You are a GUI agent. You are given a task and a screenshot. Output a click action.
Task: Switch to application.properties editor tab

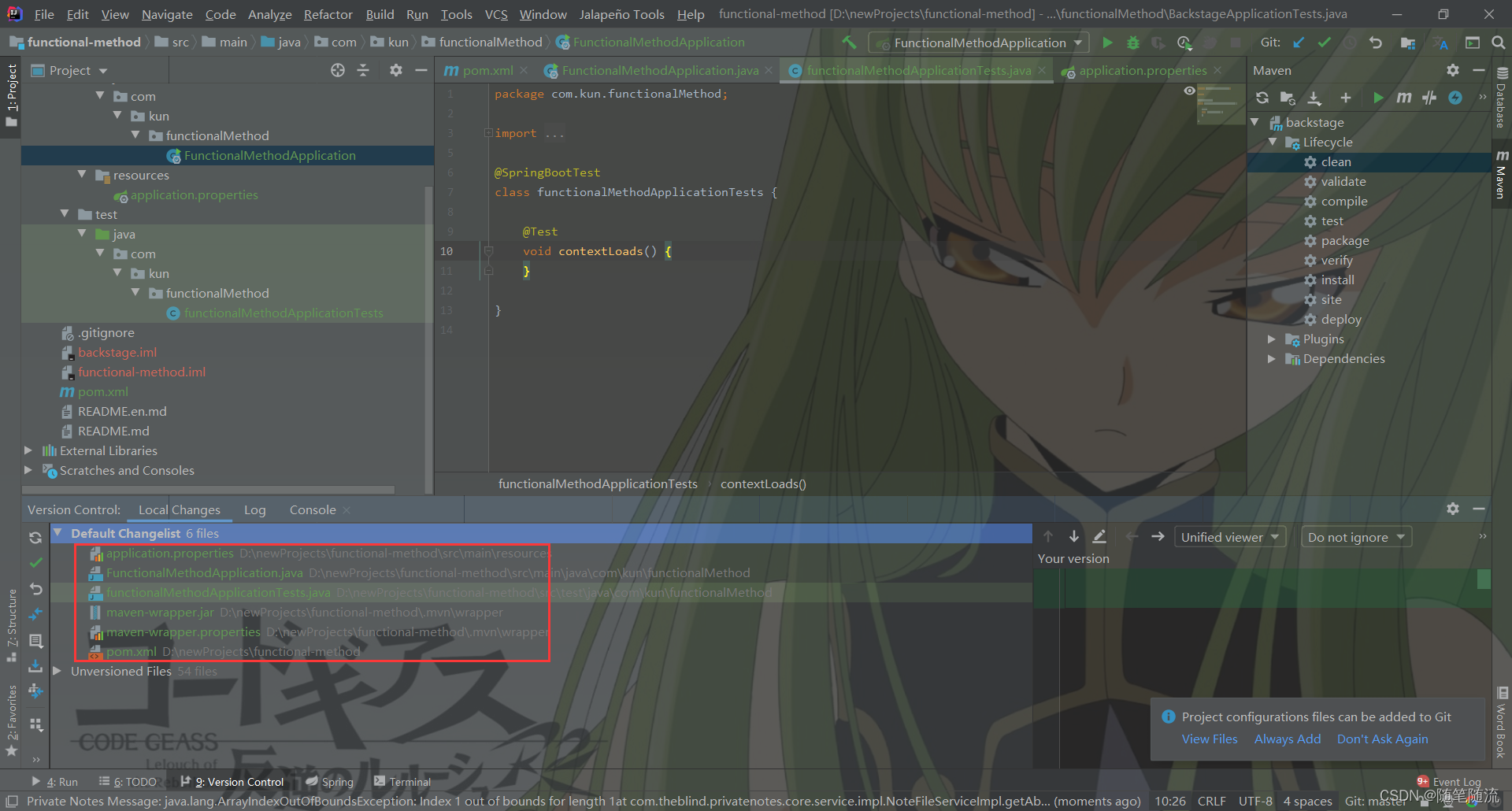[x=1143, y=70]
